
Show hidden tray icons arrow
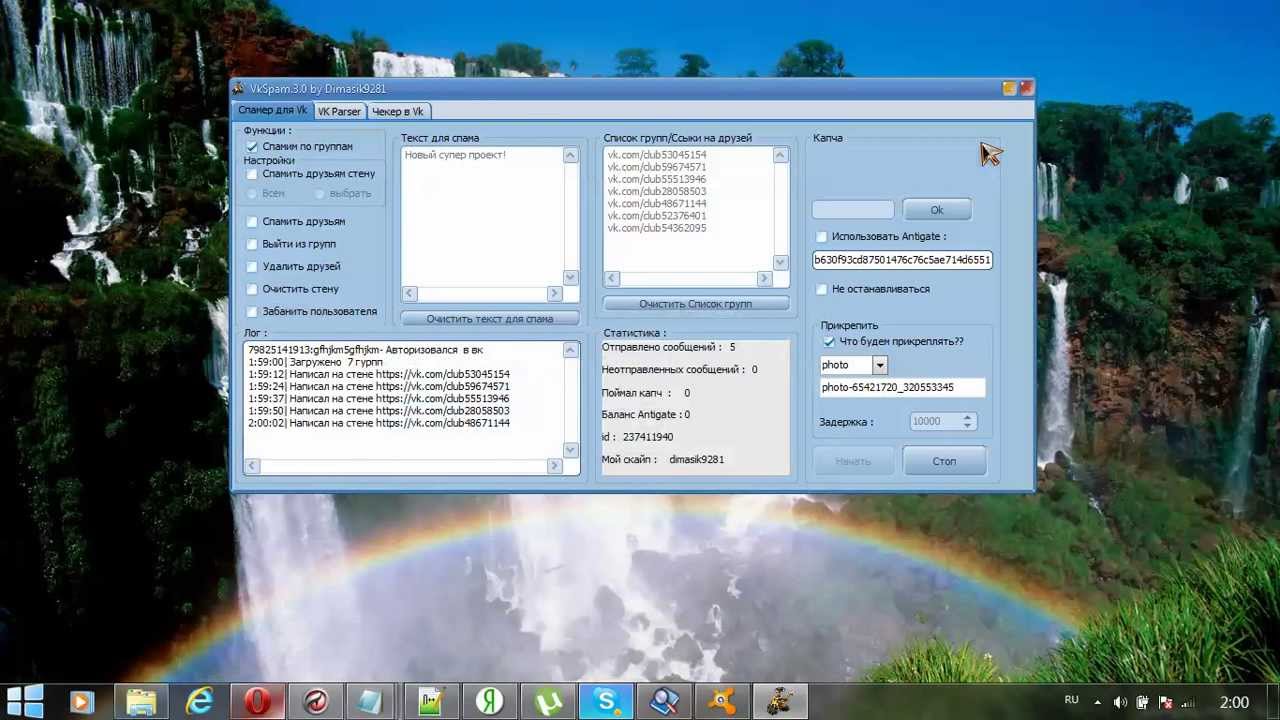tap(1097, 702)
